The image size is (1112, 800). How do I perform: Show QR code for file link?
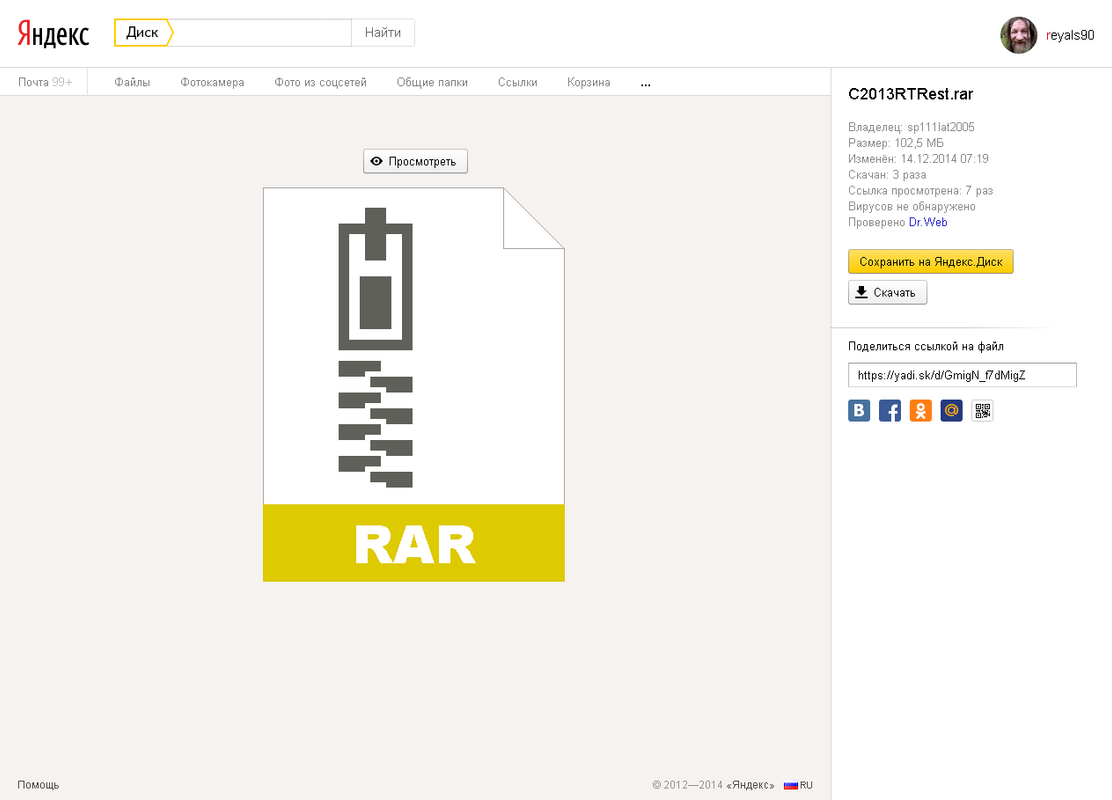click(x=982, y=411)
